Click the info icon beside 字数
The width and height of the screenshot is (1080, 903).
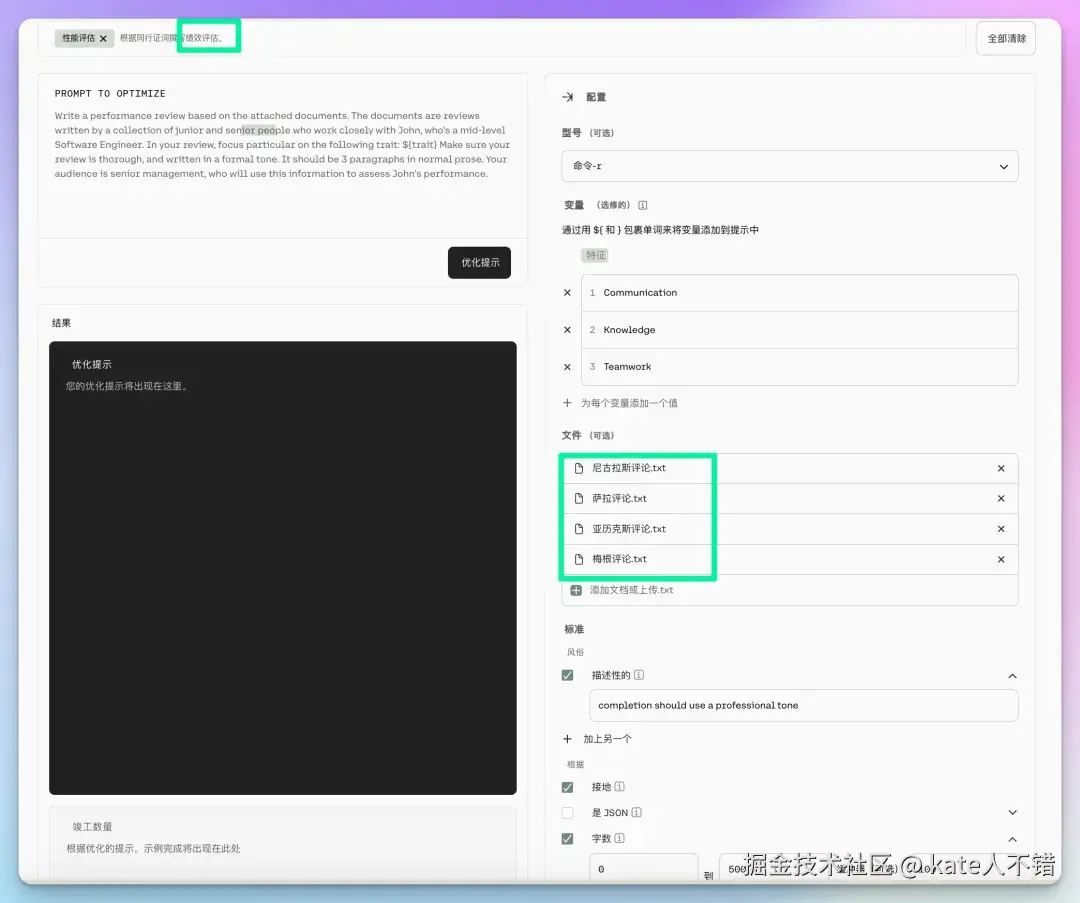coord(619,838)
